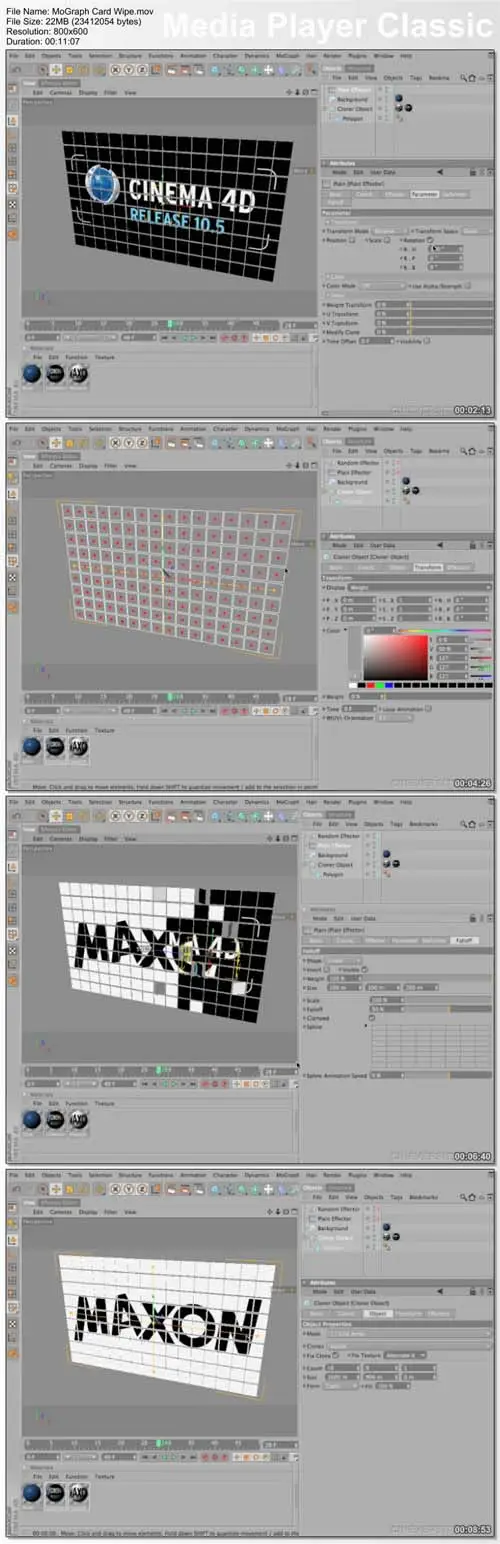Open the Plugins menu in the 00:06:40 frame
The width and height of the screenshot is (500, 1544).
coord(357,802)
